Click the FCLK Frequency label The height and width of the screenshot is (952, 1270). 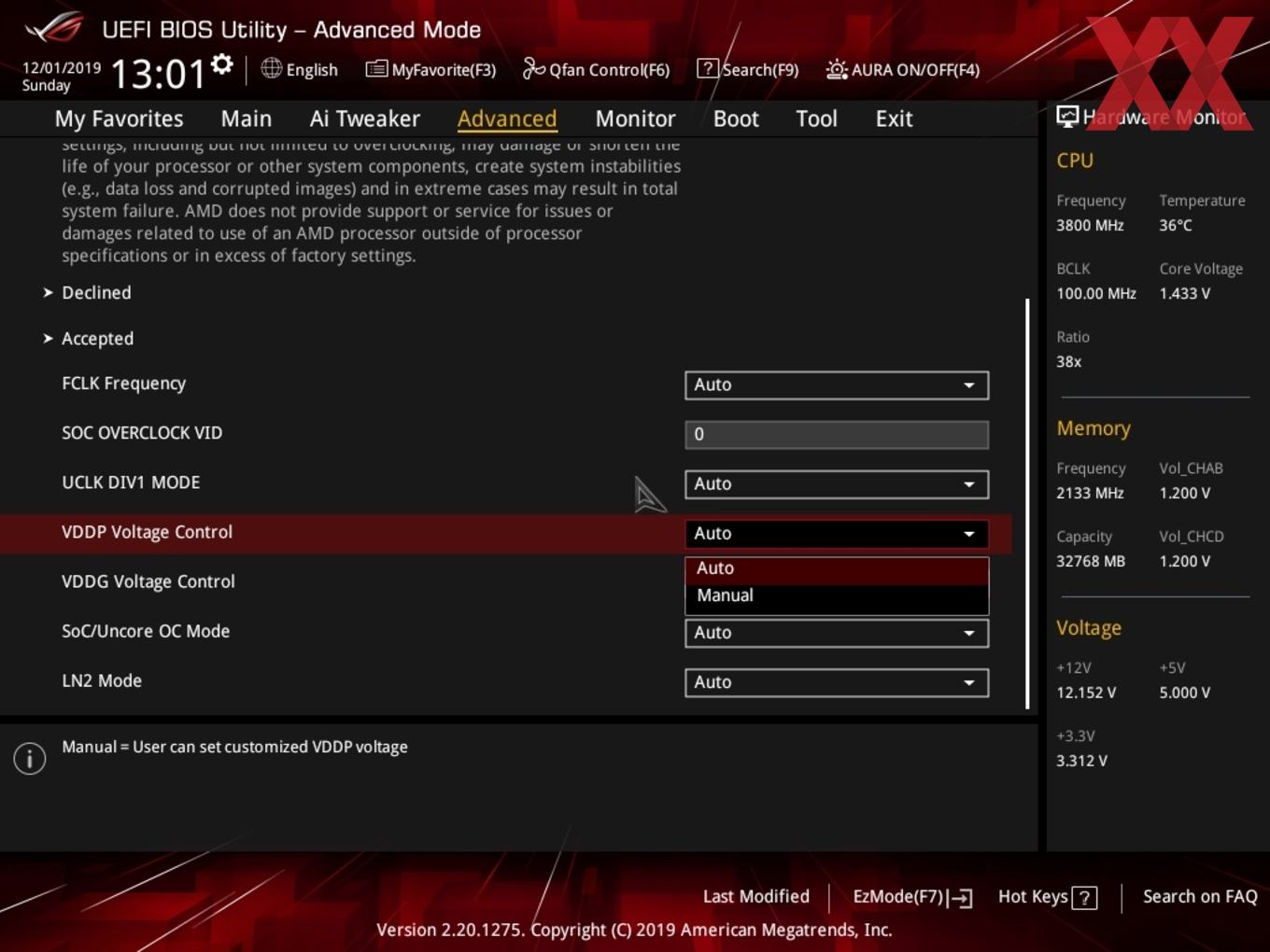click(x=123, y=383)
